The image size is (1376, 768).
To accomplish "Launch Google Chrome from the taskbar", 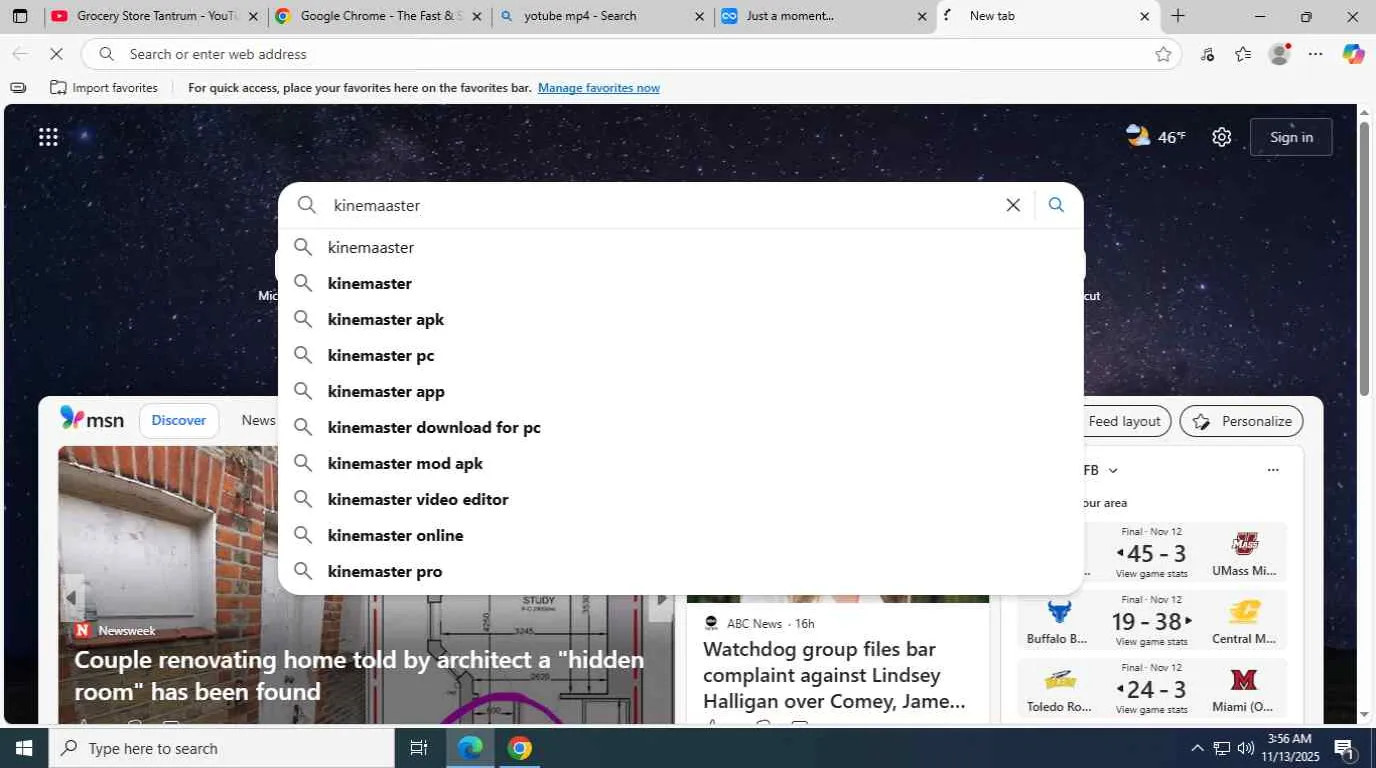I will tap(519, 748).
